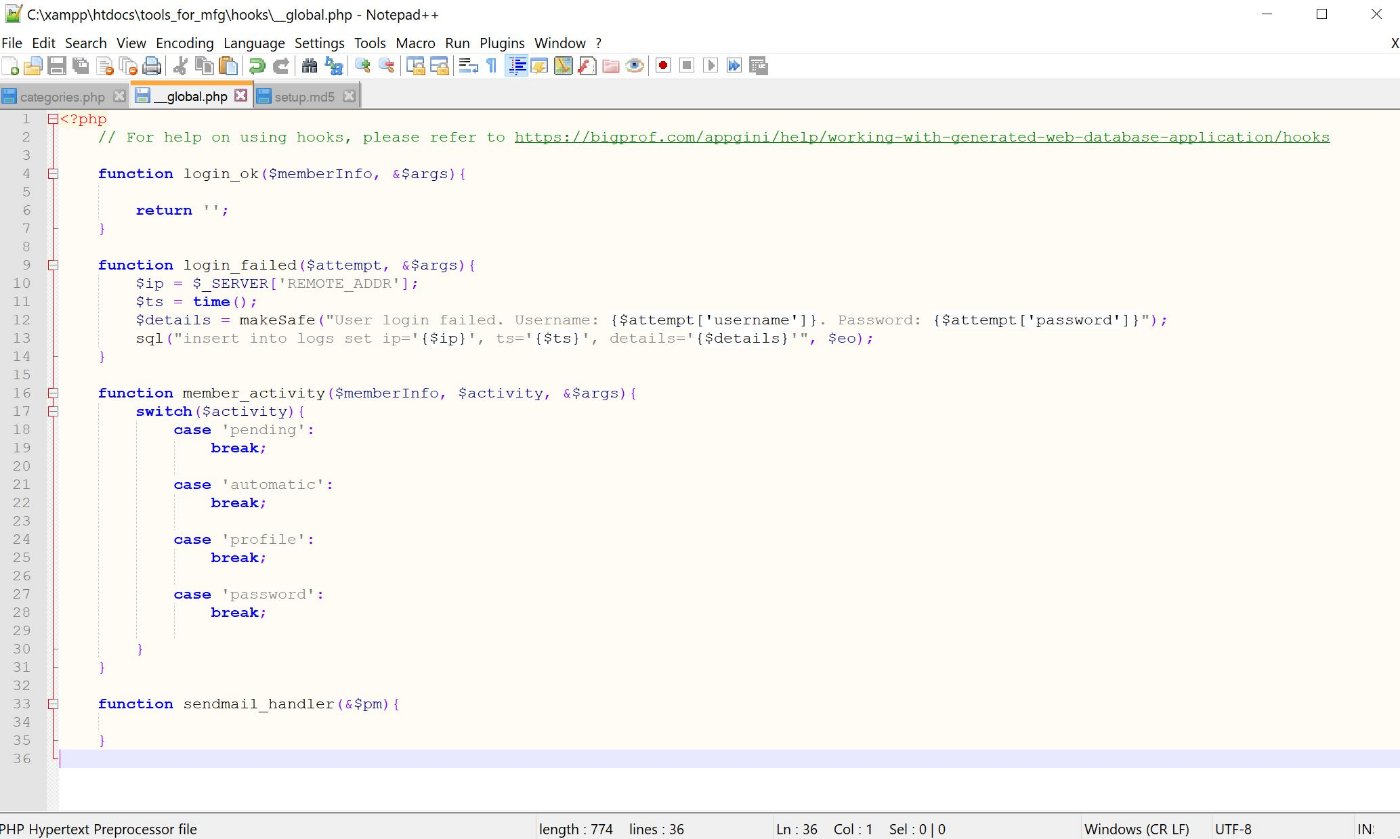Zoom in using the magnifier plus icon
1400x839 pixels.
(x=362, y=66)
